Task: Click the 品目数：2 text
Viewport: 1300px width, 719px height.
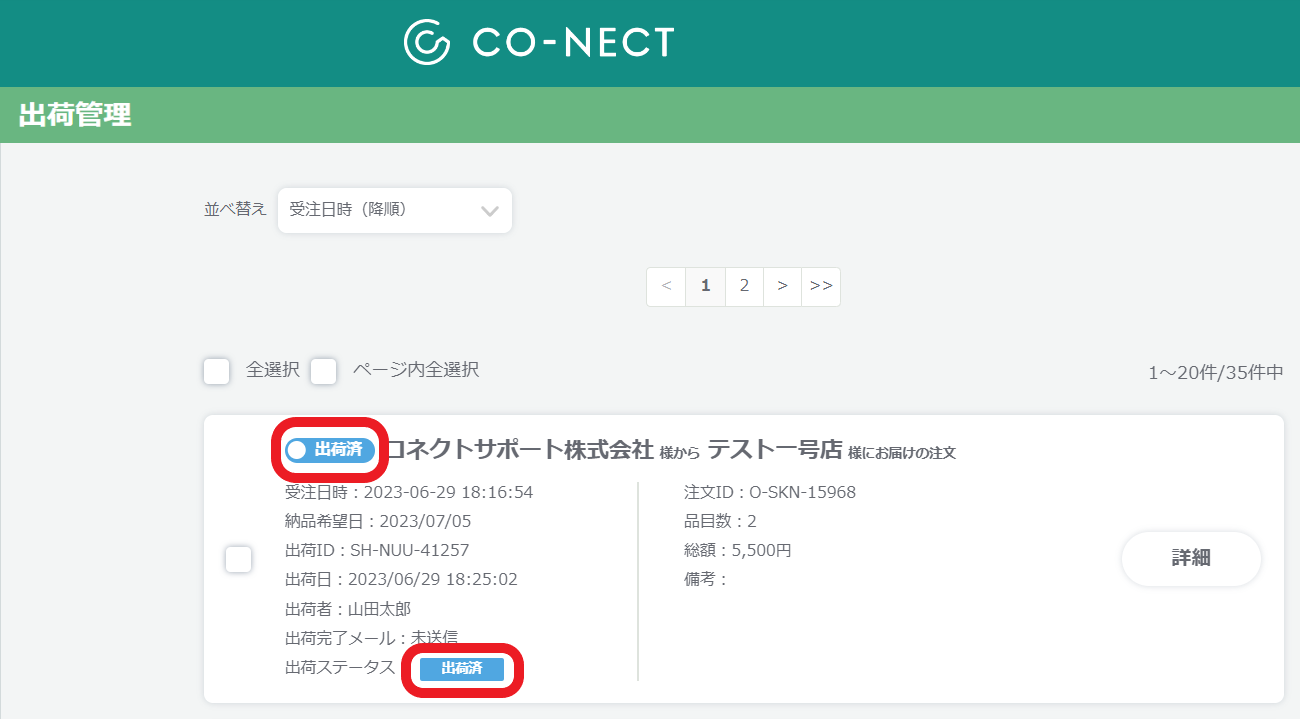Action: pos(720,521)
